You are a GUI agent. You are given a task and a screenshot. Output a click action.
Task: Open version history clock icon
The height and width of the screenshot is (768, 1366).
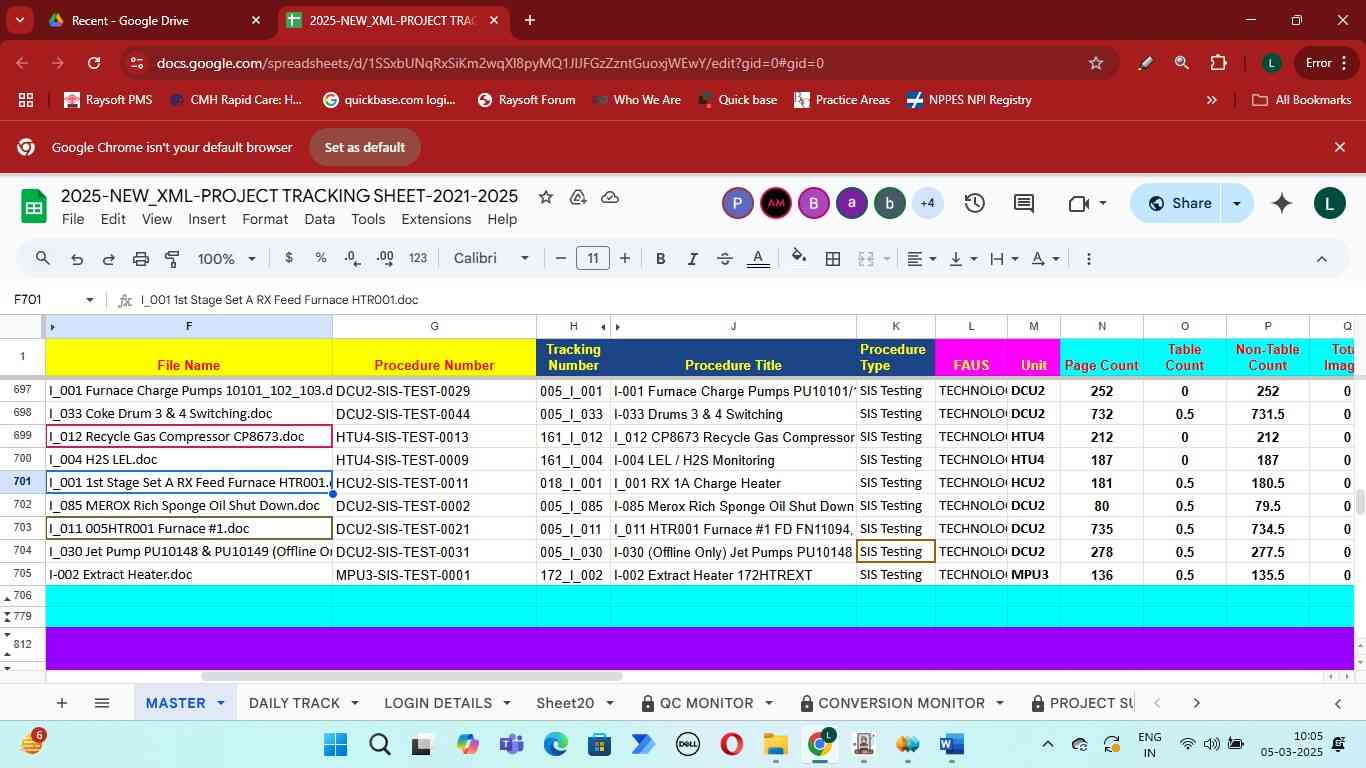[x=975, y=204]
